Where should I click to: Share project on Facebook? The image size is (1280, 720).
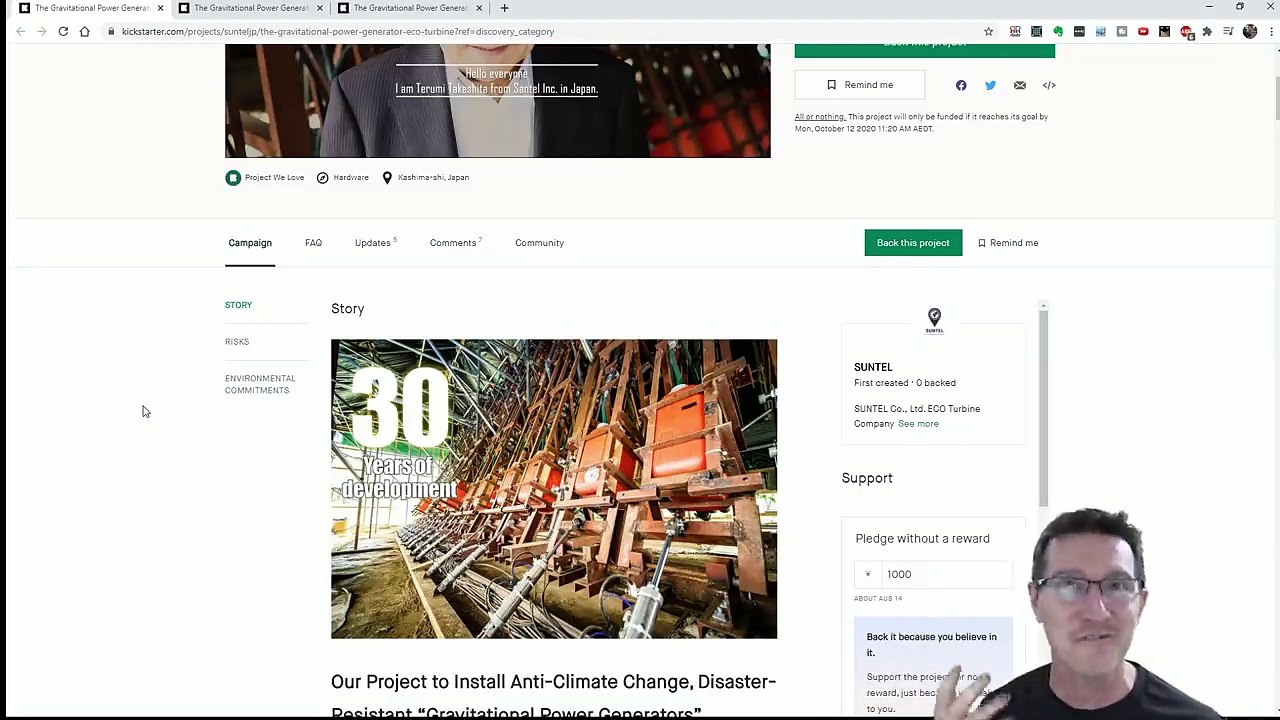[961, 85]
